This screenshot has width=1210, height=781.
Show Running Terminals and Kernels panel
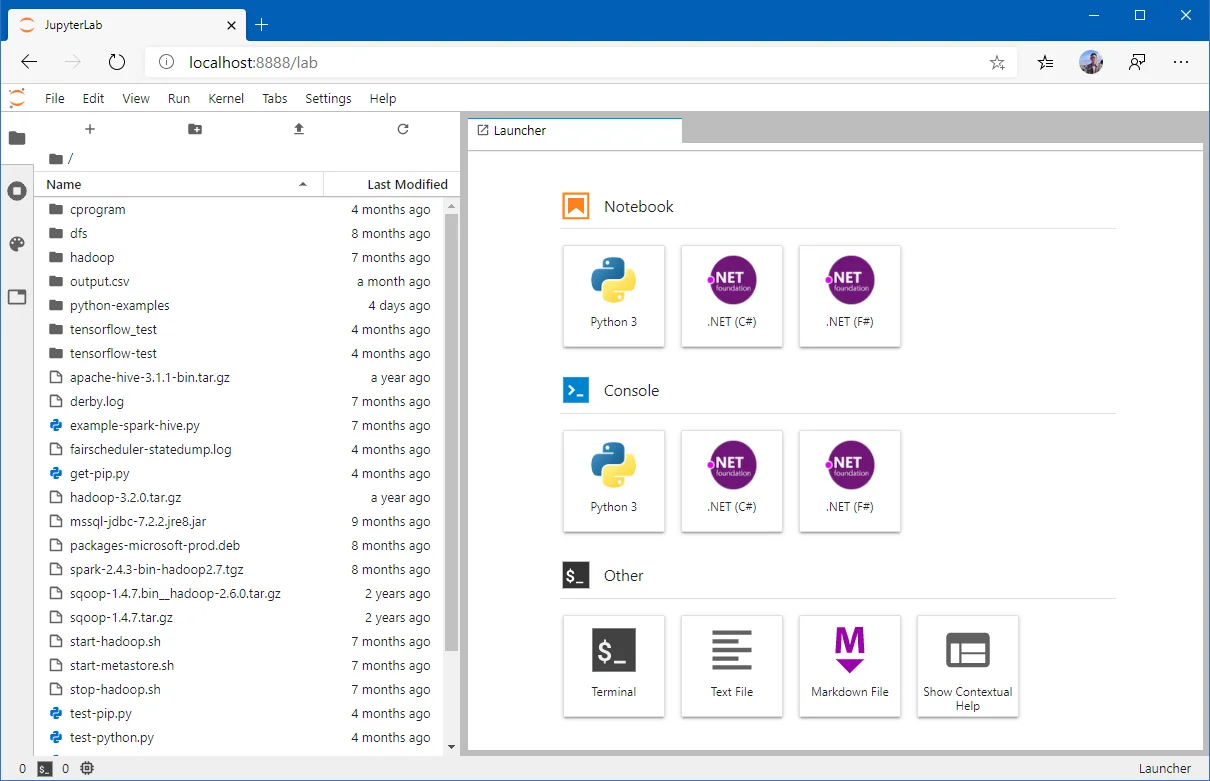[17, 191]
